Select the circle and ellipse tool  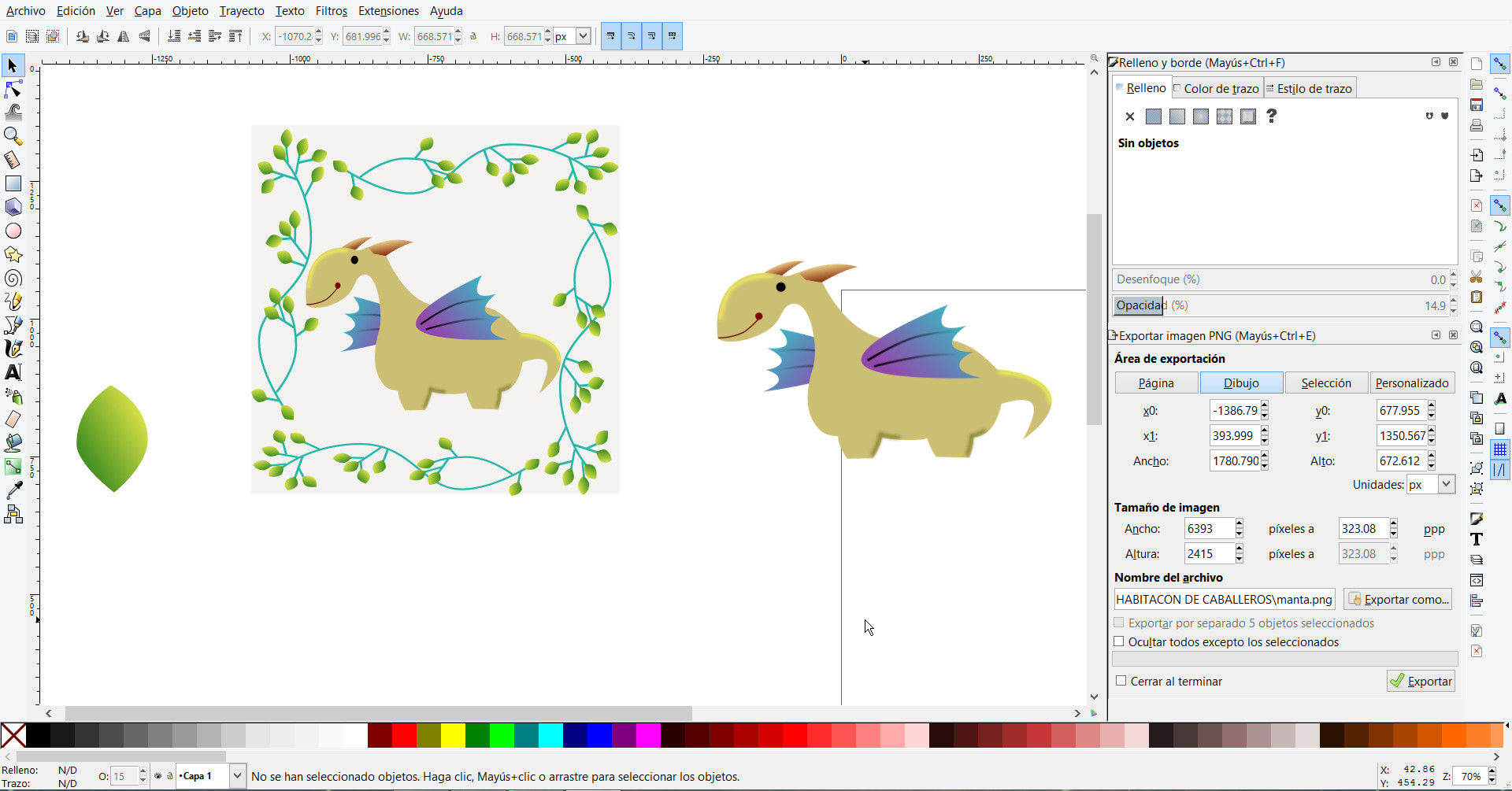[13, 231]
